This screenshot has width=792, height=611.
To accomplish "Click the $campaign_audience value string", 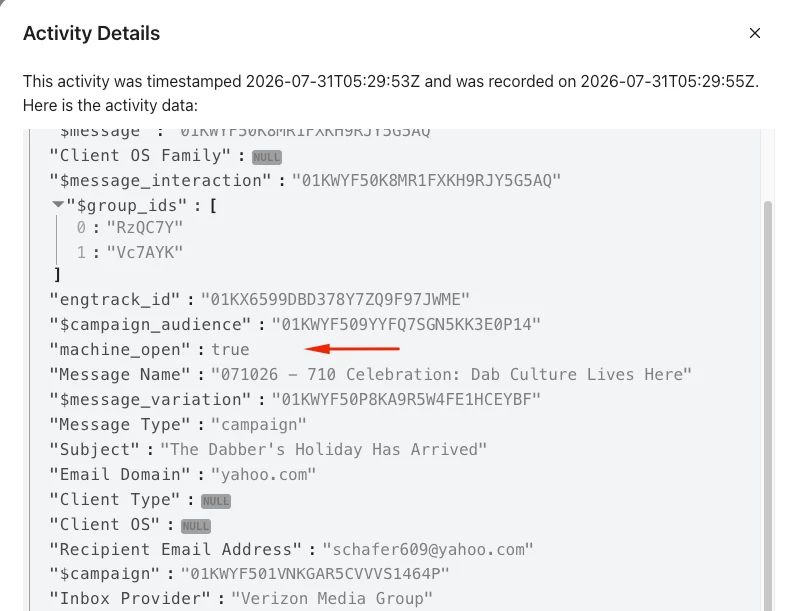I will click(x=406, y=324).
